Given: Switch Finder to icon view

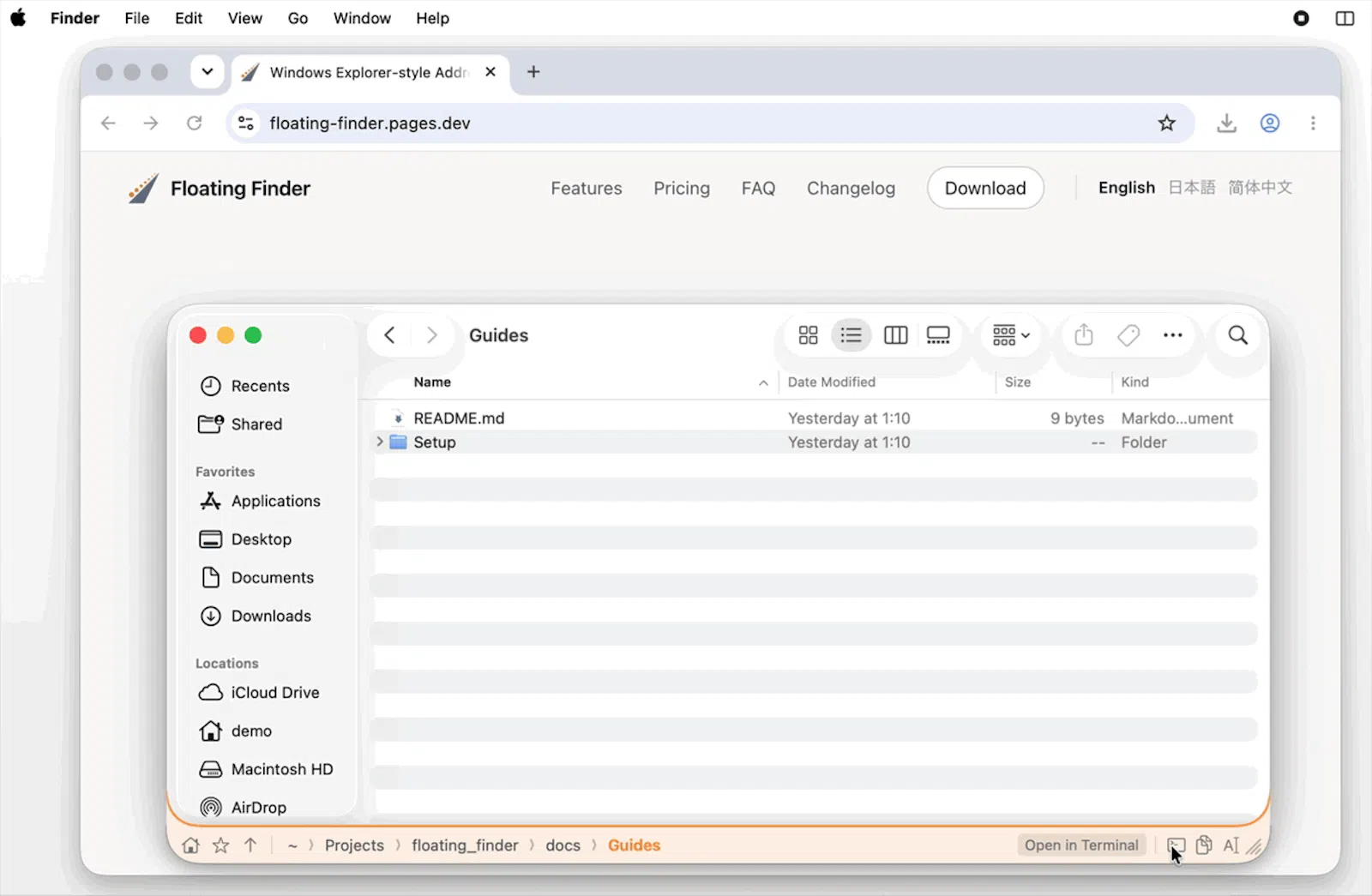Looking at the screenshot, I should tap(808, 335).
